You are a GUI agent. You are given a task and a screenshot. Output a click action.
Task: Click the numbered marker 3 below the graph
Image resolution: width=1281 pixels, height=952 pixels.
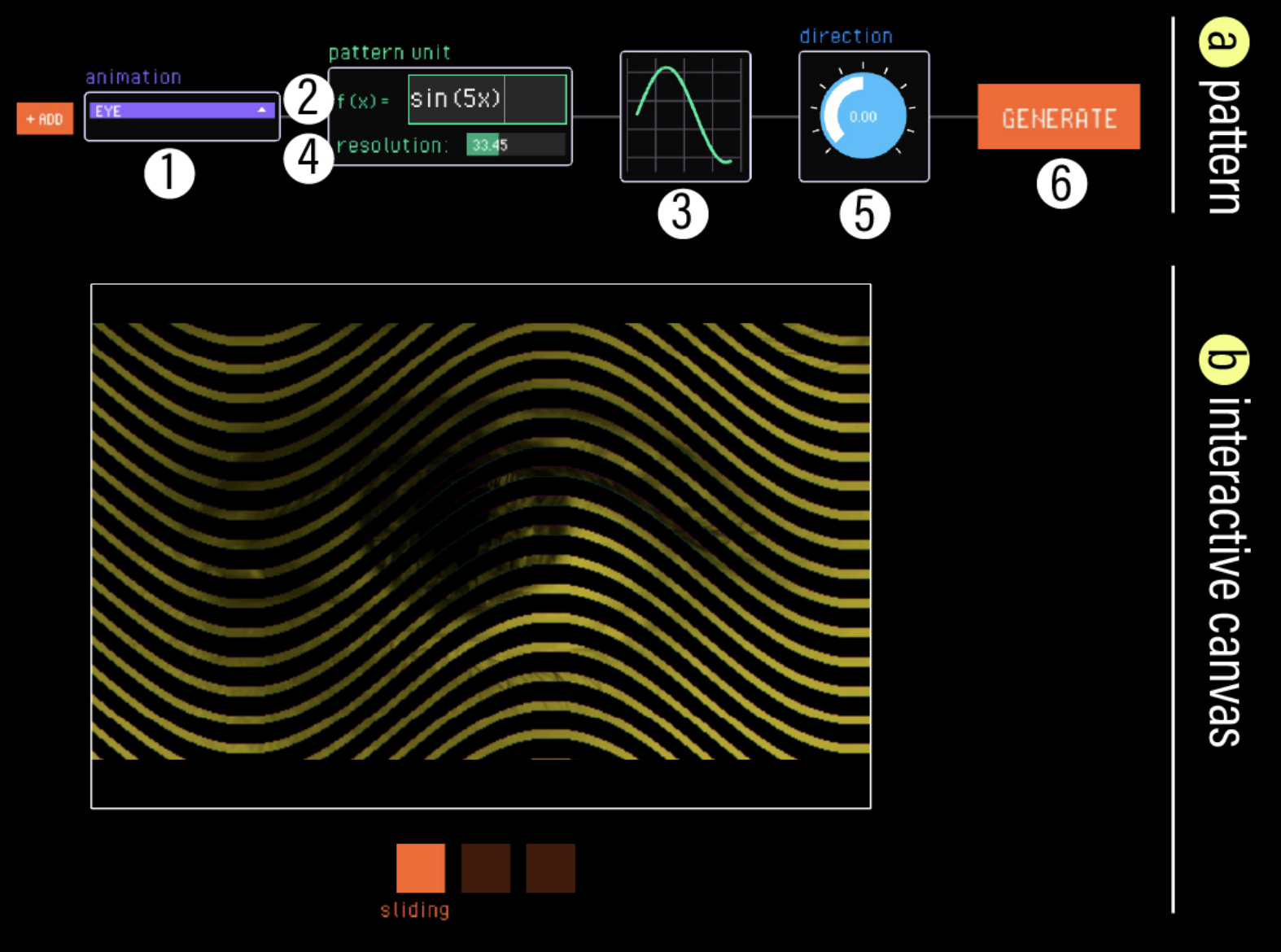point(683,214)
